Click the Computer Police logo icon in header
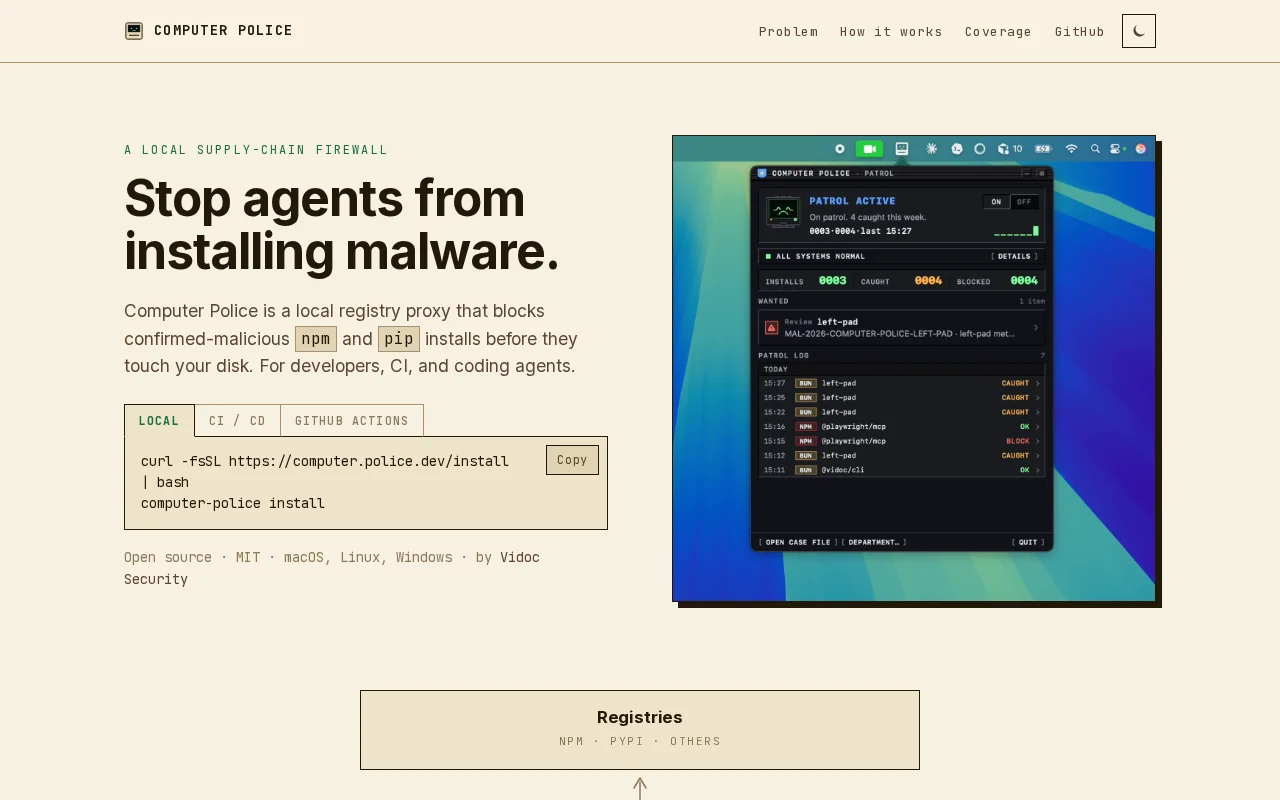This screenshot has height=800, width=1280. pyautogui.click(x=134, y=31)
